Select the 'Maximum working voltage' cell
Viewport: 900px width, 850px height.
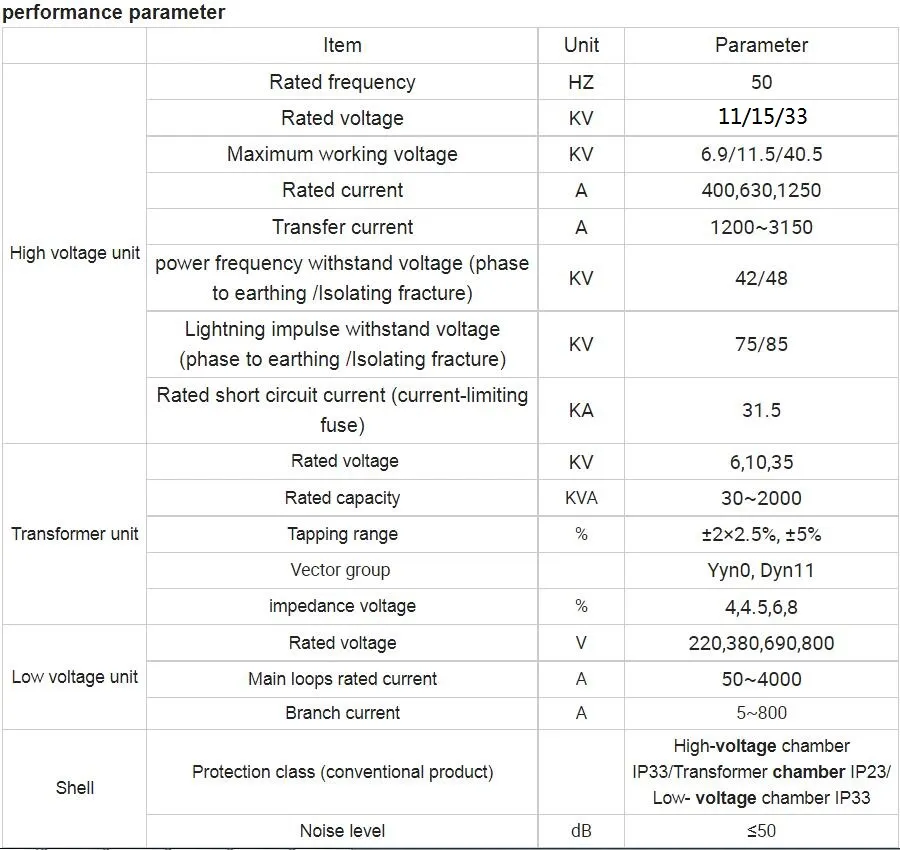[342, 154]
